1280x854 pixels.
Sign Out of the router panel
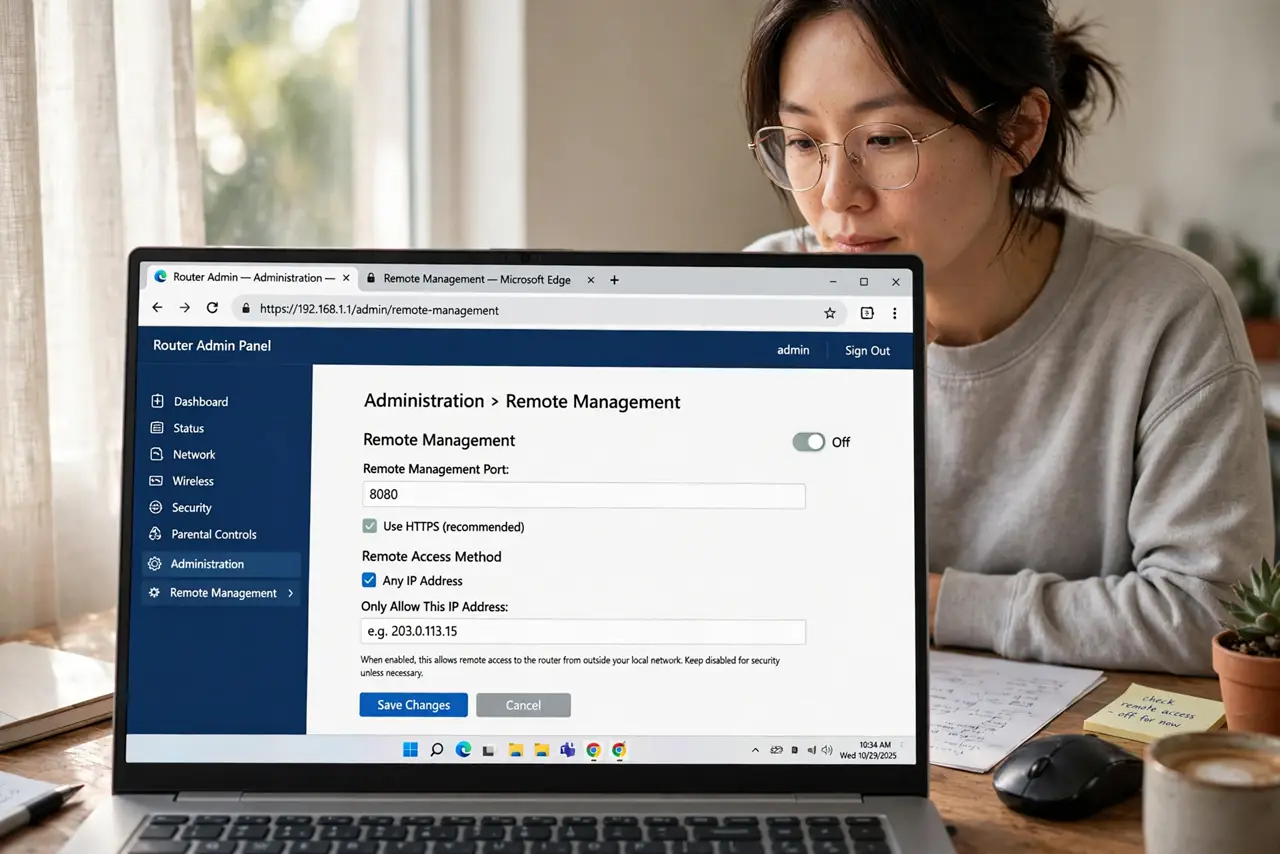pos(867,351)
